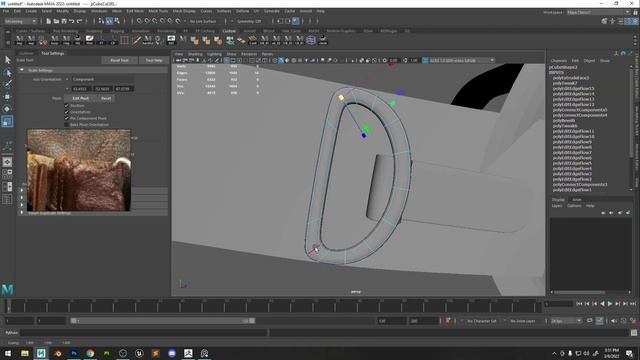Toggle Snap to grids icon

[140, 21]
